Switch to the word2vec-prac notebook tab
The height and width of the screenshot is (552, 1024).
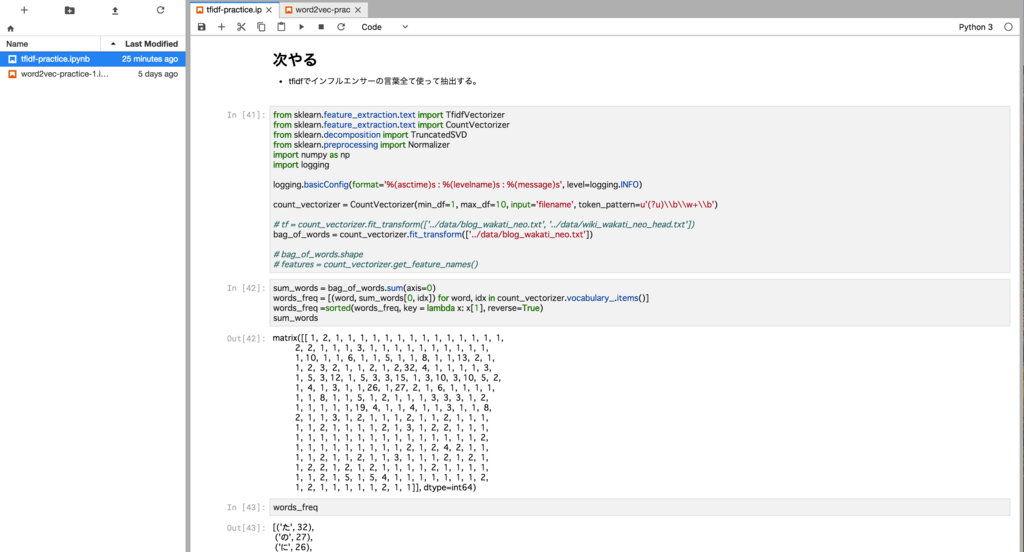[x=323, y=10]
